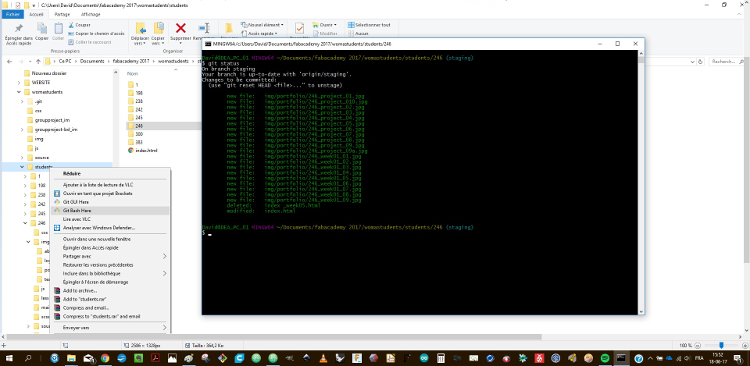This screenshot has width=750, height=366.
Task: Click the refresh icon beside address bar
Action: [700, 61]
